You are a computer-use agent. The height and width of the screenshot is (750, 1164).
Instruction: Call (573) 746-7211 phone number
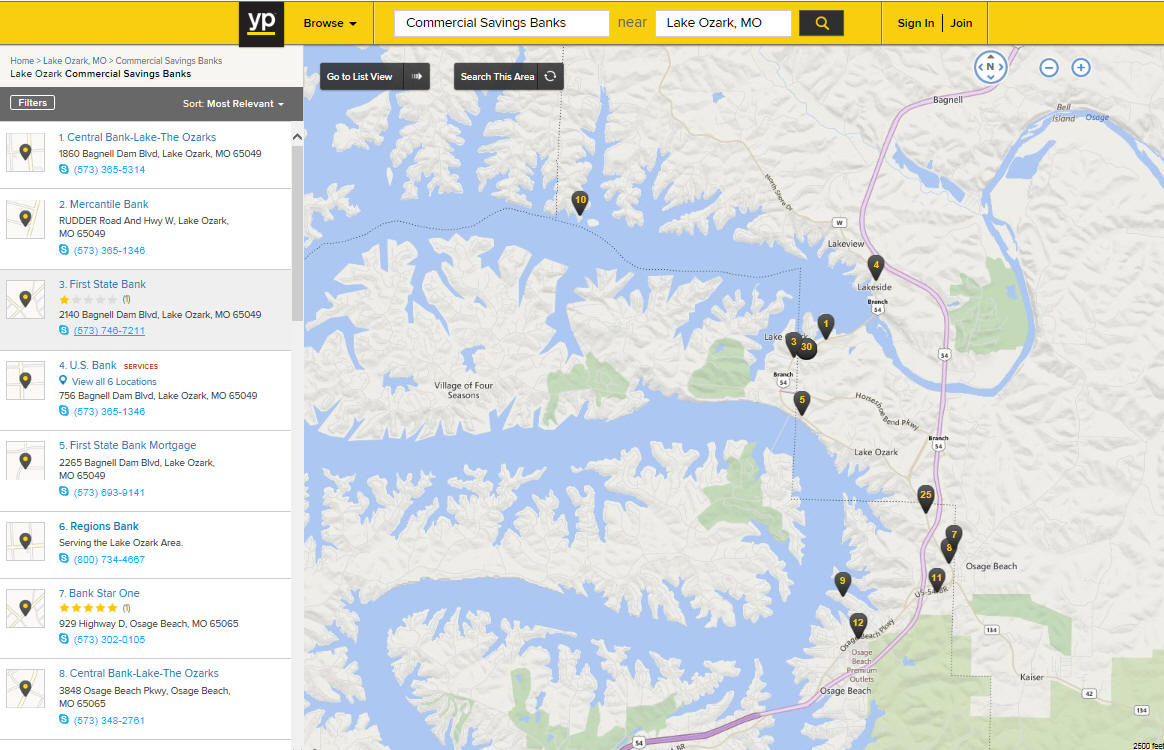tap(109, 331)
